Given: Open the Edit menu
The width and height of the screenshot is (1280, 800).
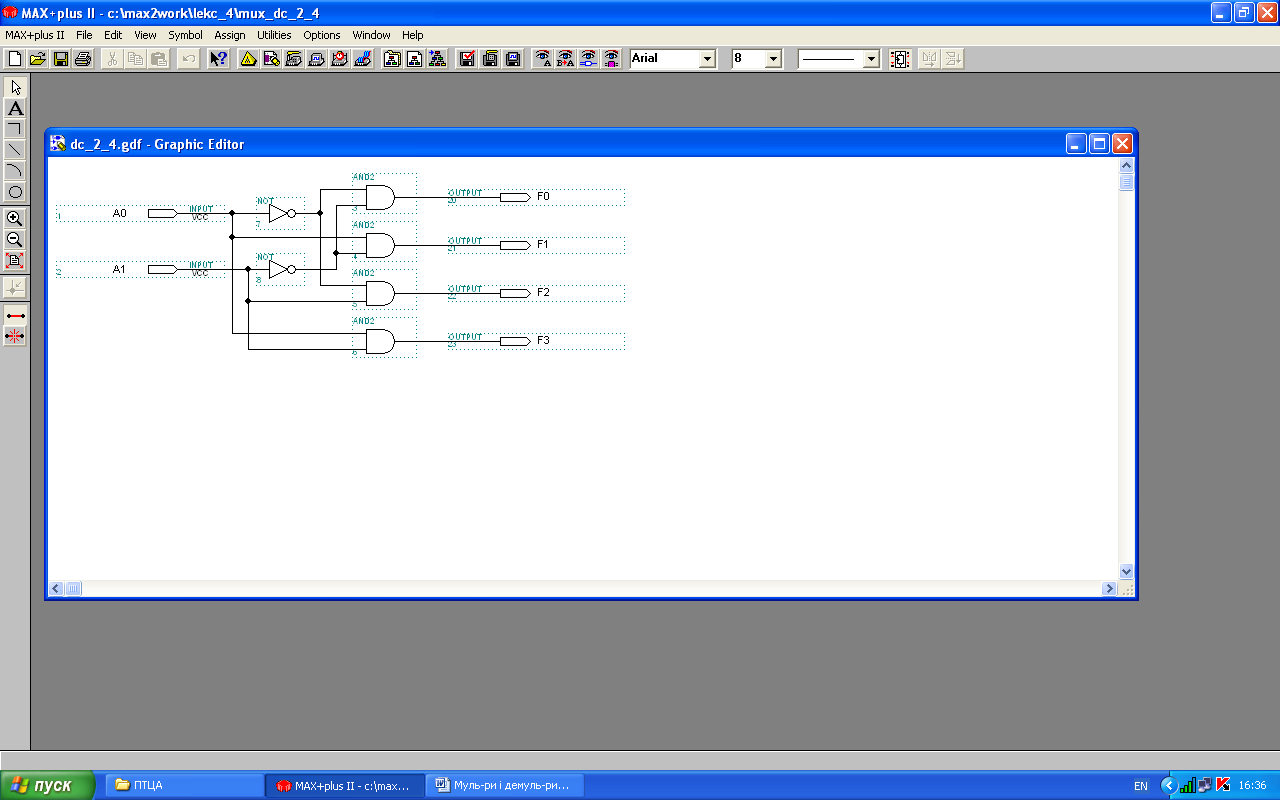Looking at the screenshot, I should [113, 35].
